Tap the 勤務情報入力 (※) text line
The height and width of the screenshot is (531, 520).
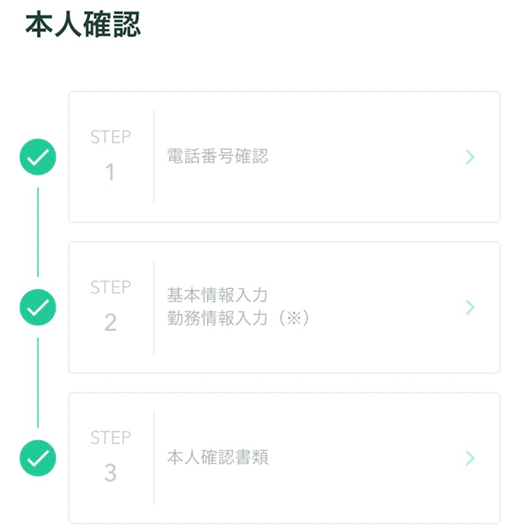(x=238, y=318)
